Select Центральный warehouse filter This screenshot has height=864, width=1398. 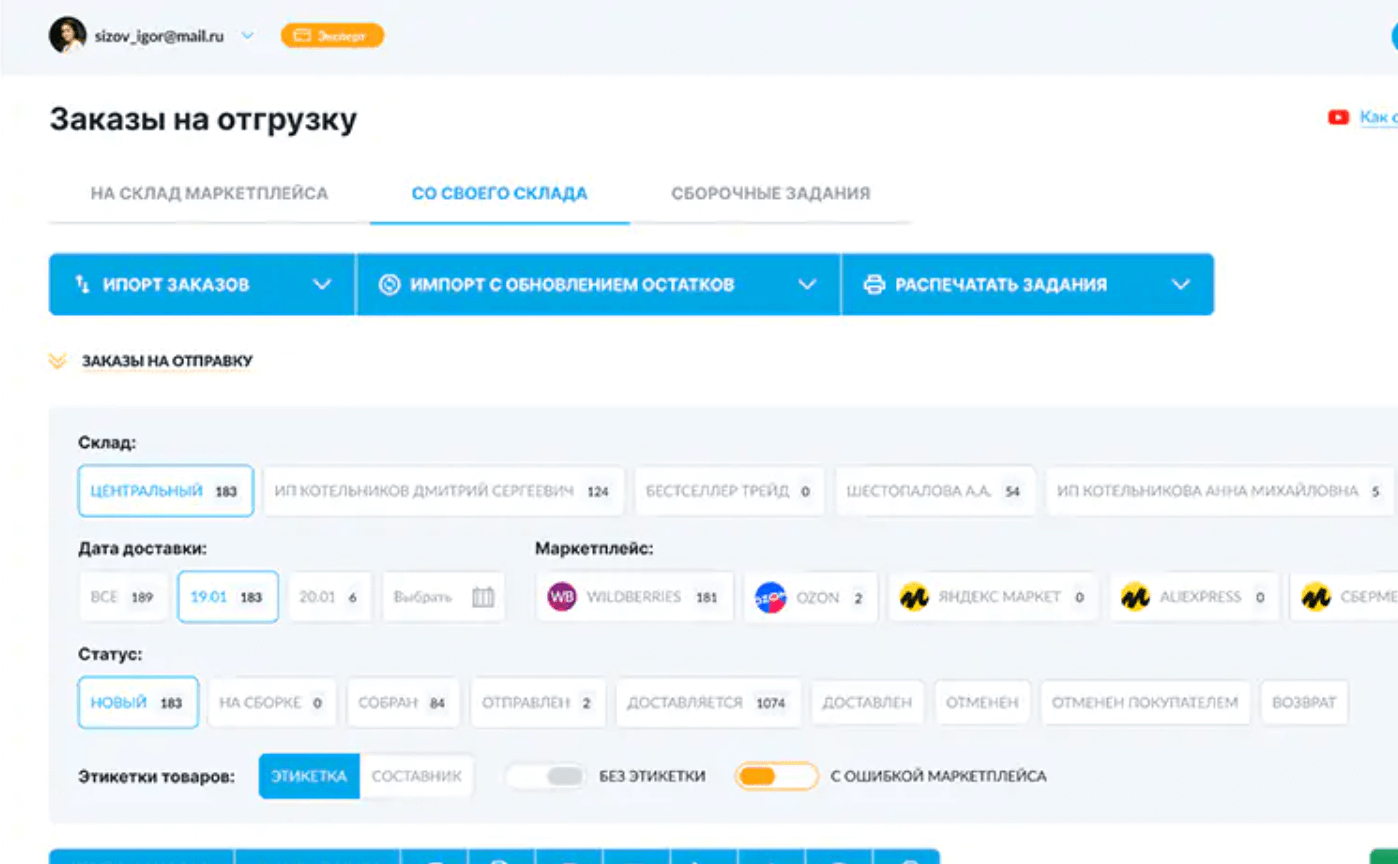[x=165, y=491]
